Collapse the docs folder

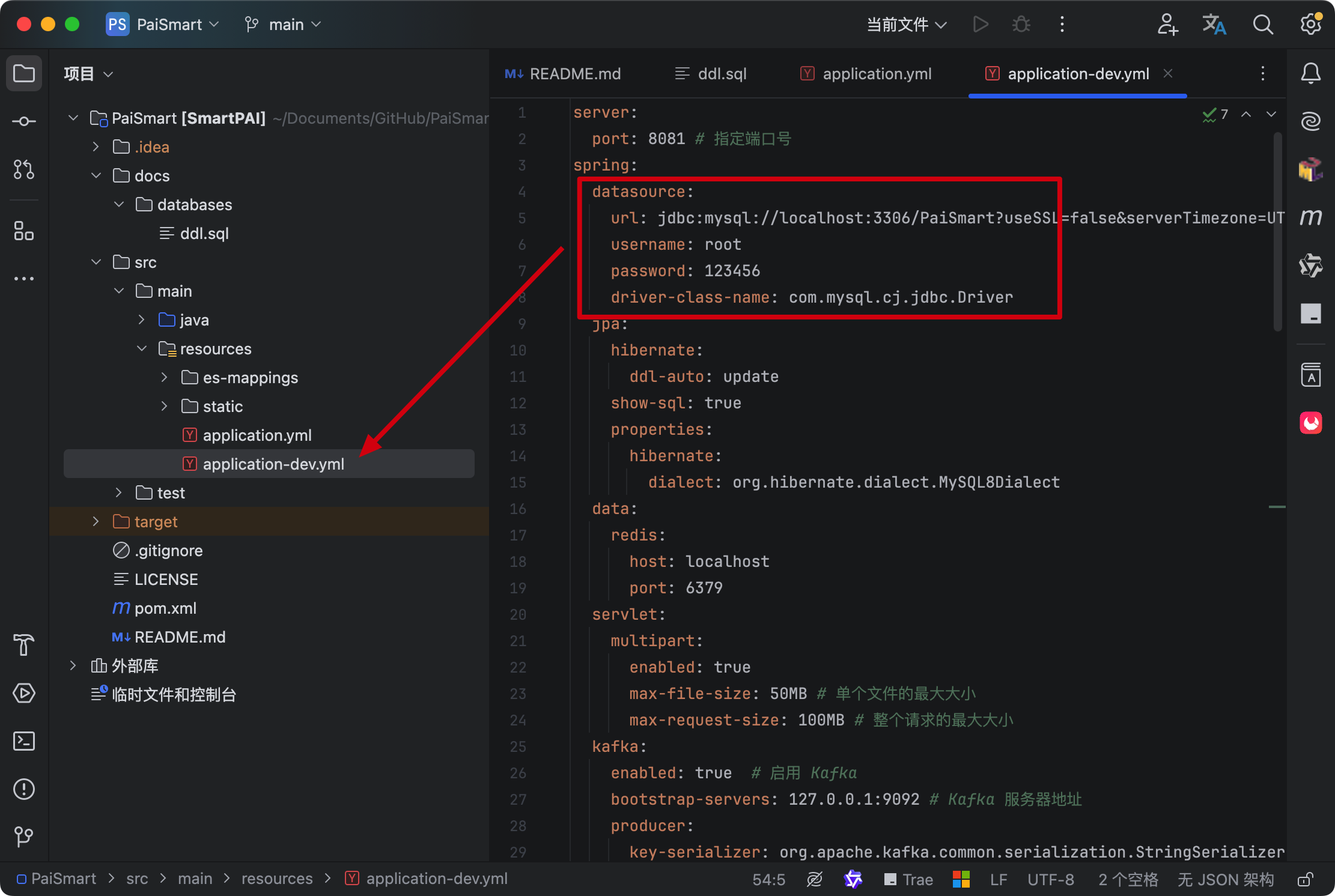click(x=96, y=175)
